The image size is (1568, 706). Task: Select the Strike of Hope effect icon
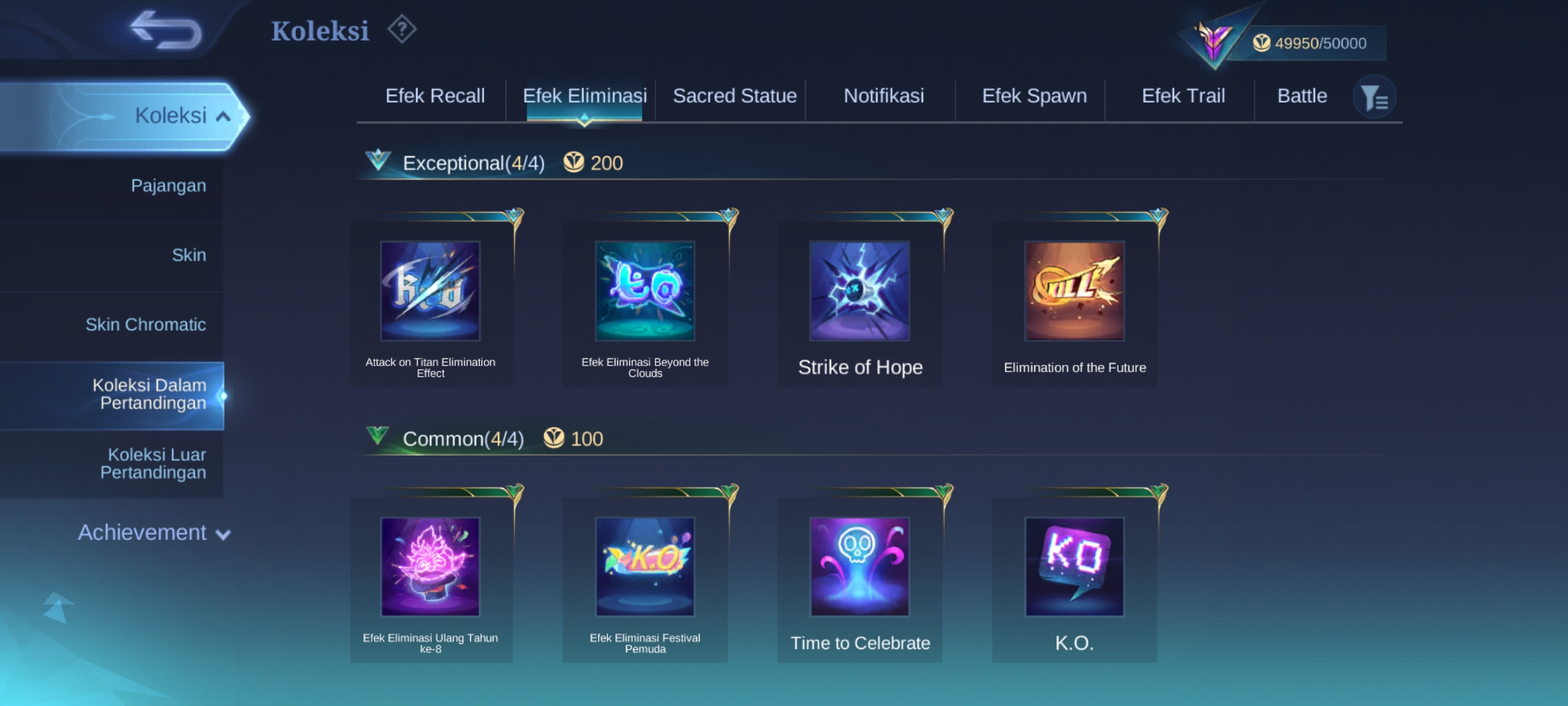860,291
